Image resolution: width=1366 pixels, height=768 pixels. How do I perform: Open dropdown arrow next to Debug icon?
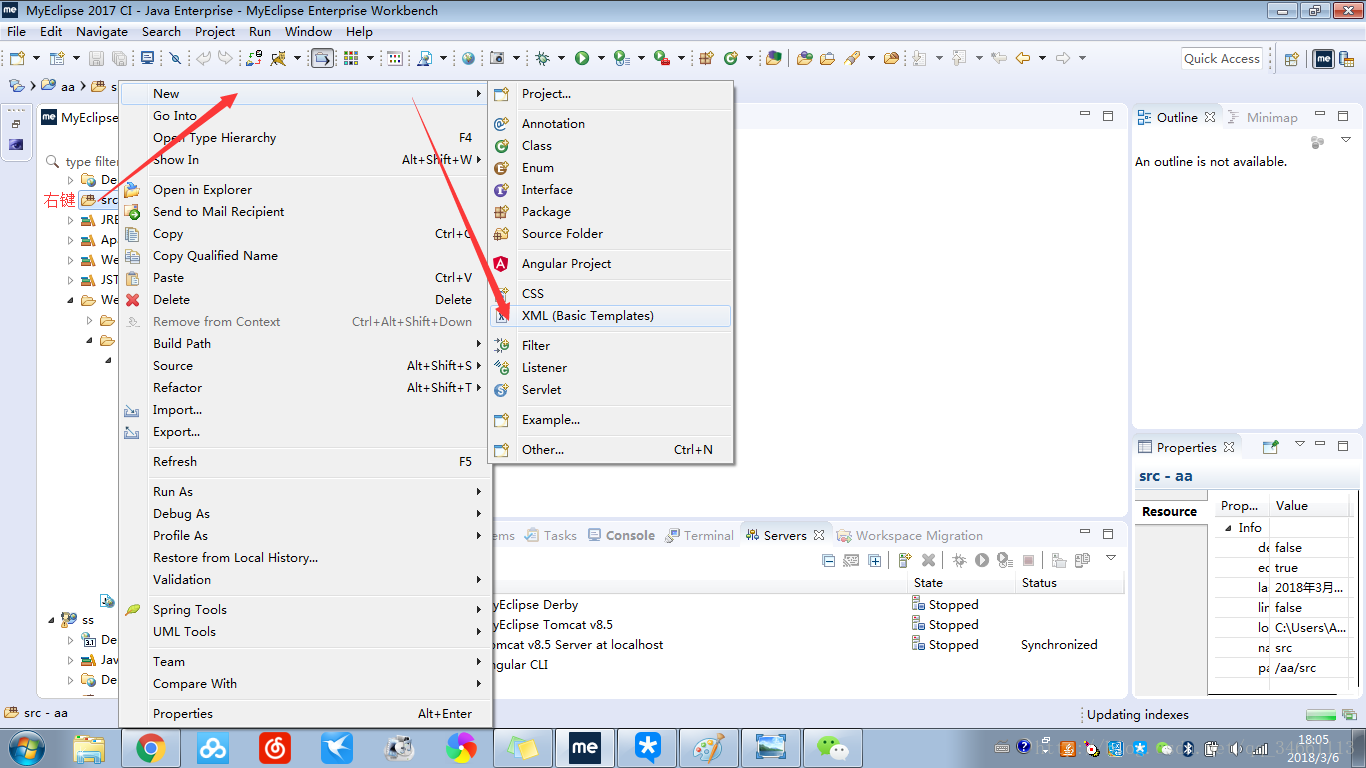(x=561, y=58)
